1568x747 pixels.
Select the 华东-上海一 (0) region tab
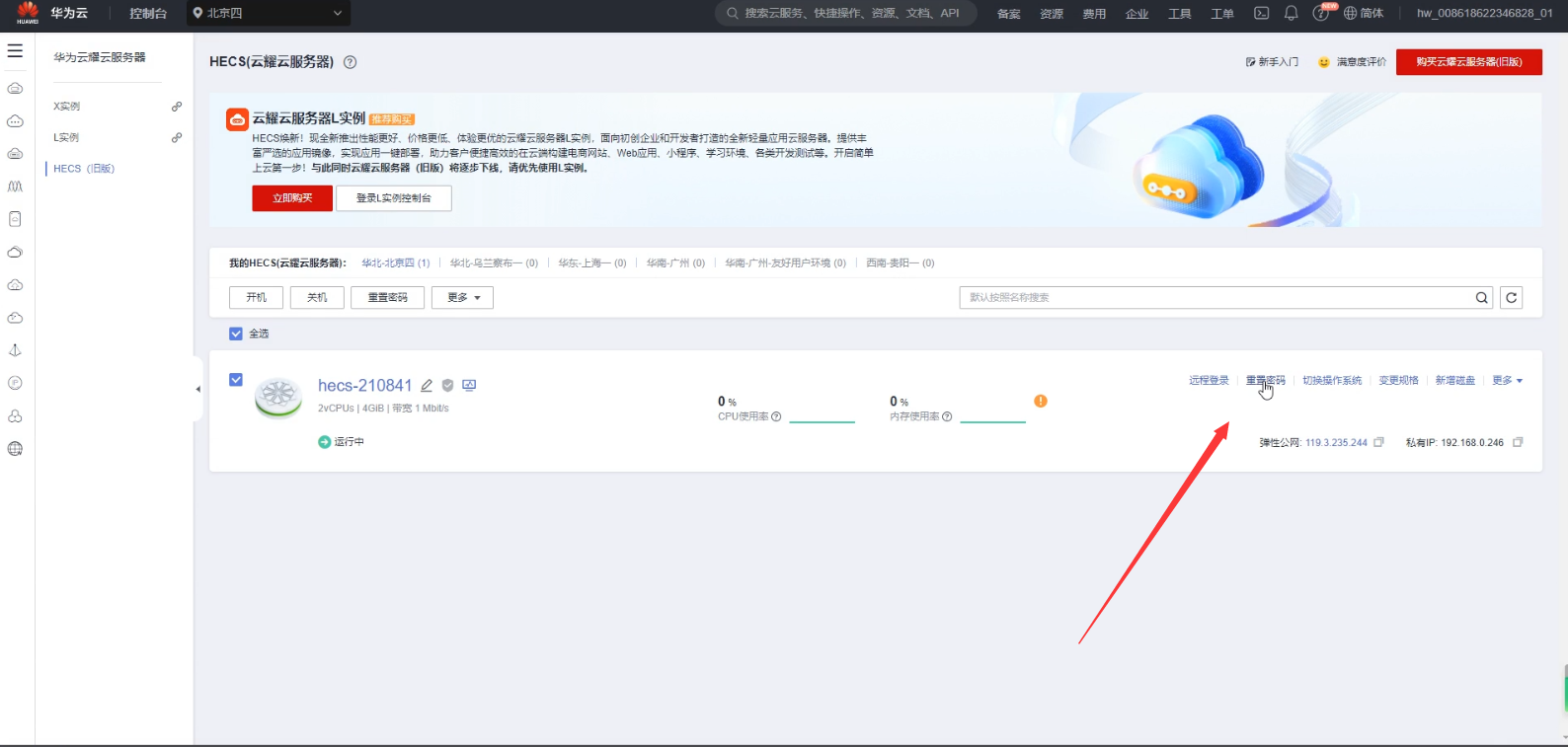tap(592, 263)
